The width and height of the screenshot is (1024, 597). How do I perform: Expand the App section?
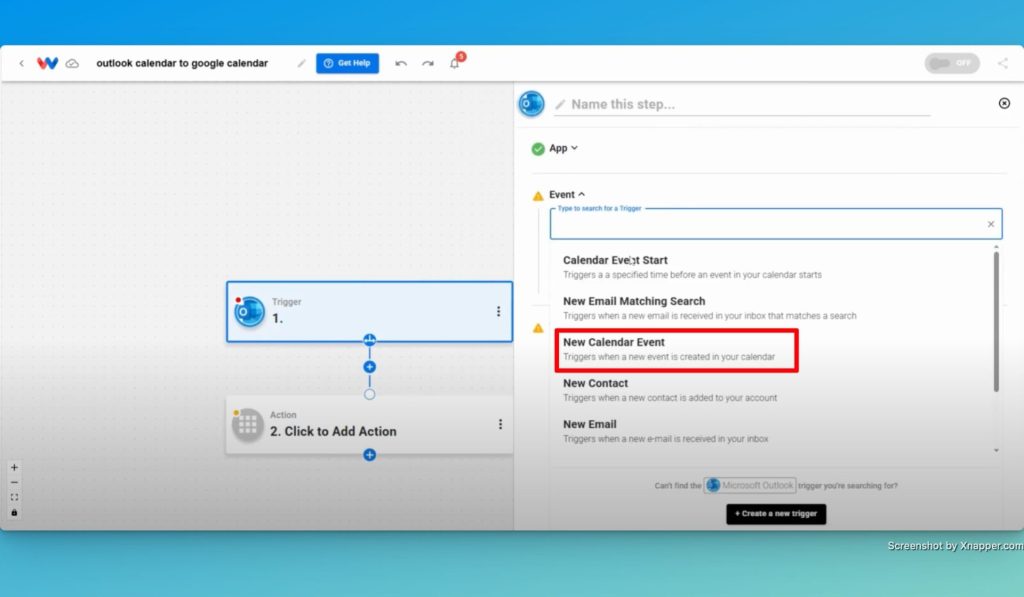pyautogui.click(x=564, y=148)
